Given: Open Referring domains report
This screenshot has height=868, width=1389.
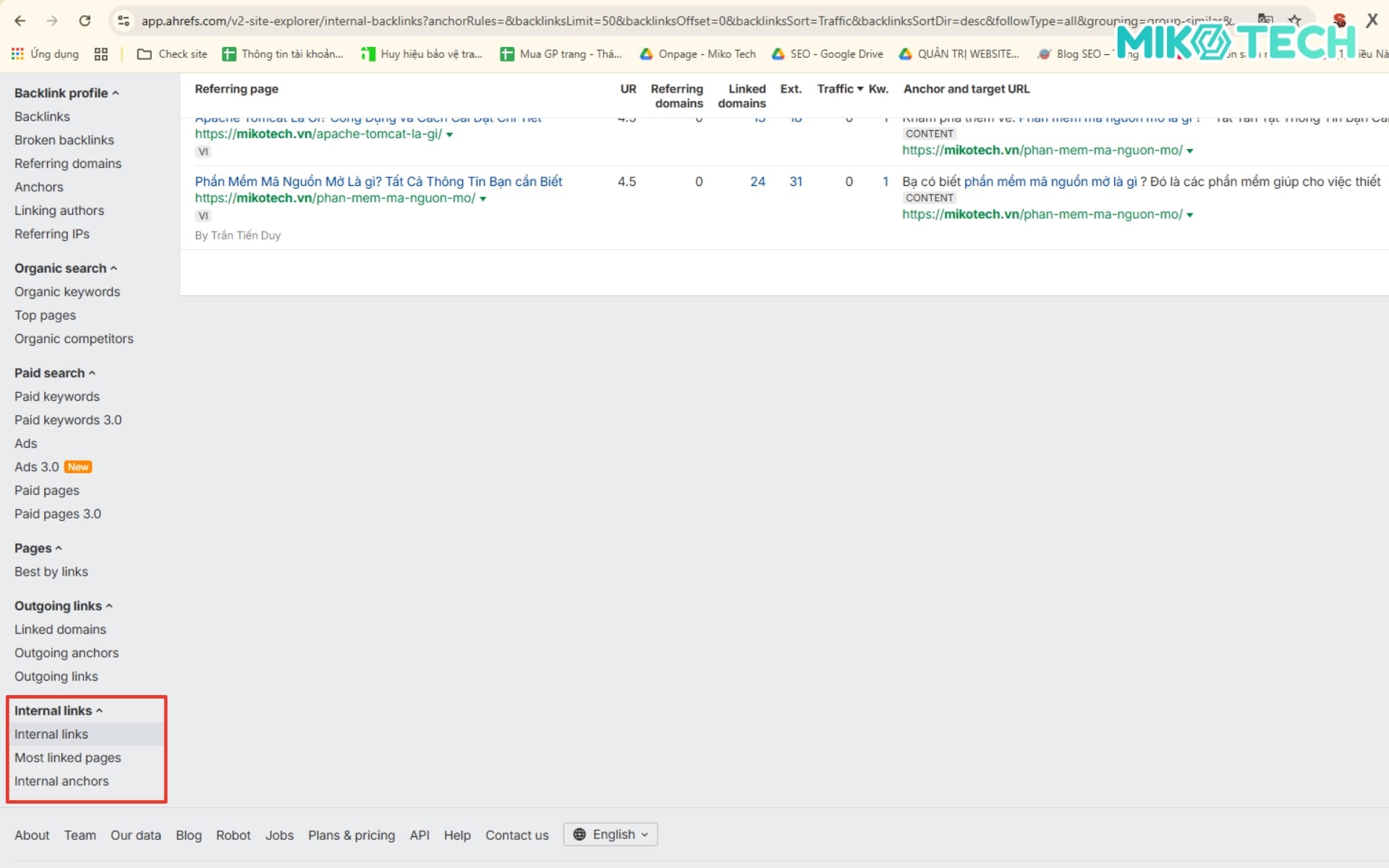Looking at the screenshot, I should (68, 163).
